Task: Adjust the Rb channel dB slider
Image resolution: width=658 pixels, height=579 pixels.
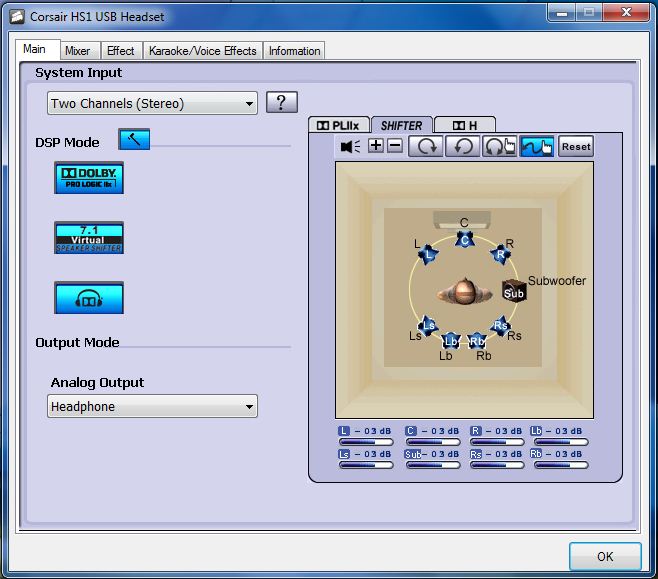Action: [561, 465]
